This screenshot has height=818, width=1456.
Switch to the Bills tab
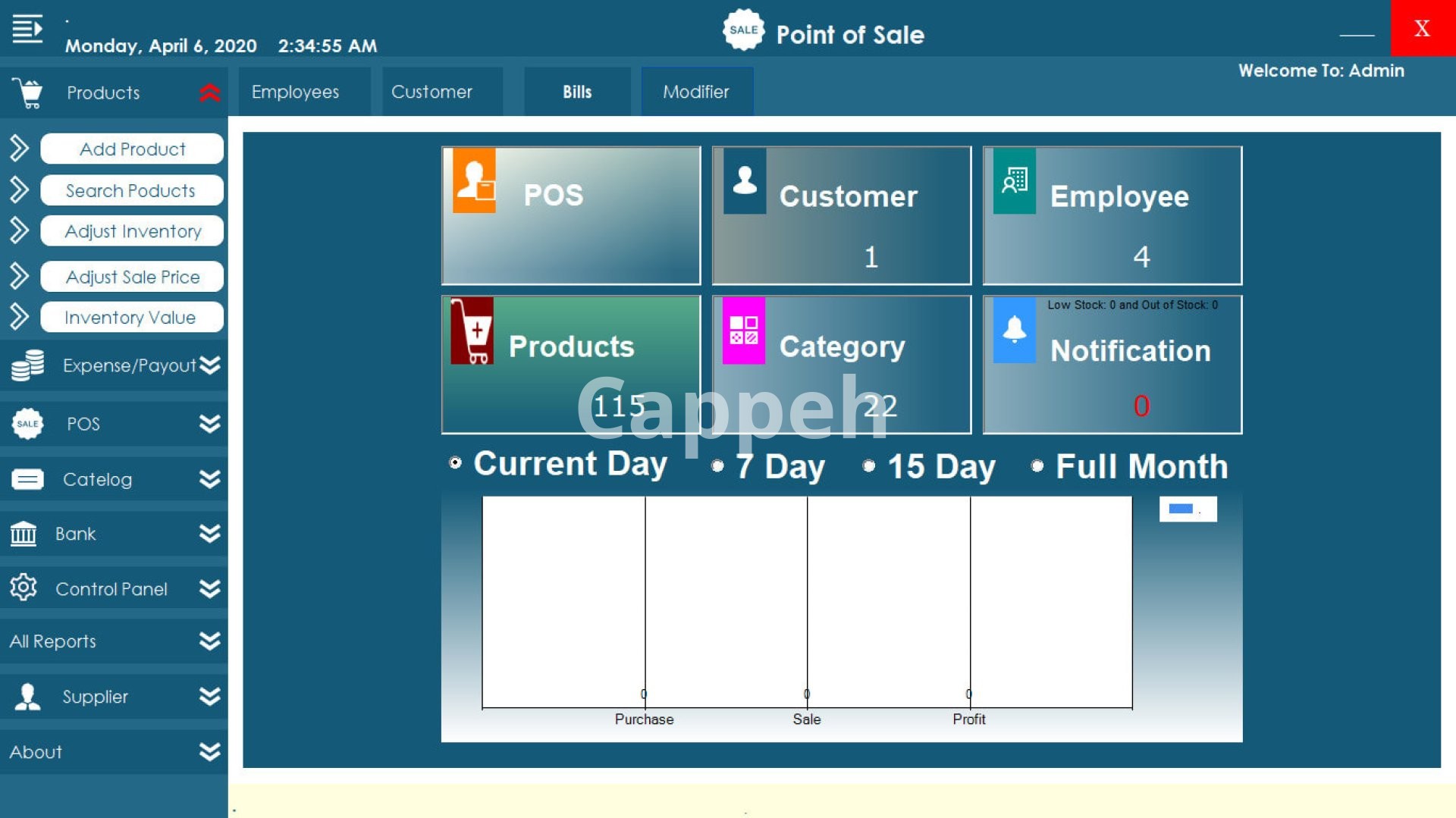(577, 92)
